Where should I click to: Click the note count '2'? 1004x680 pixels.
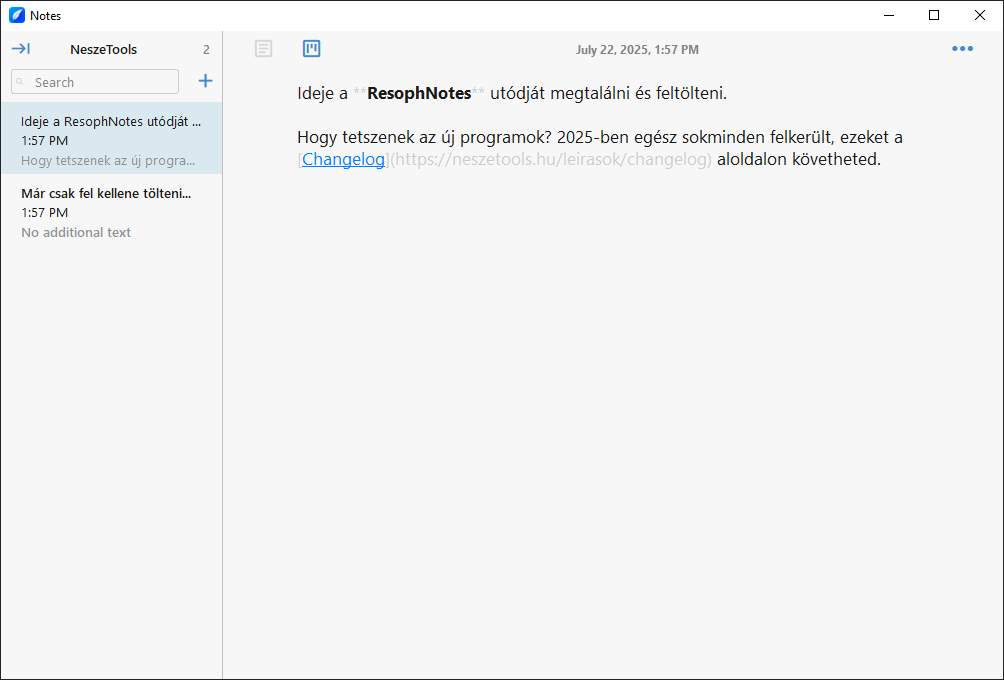pyautogui.click(x=206, y=49)
